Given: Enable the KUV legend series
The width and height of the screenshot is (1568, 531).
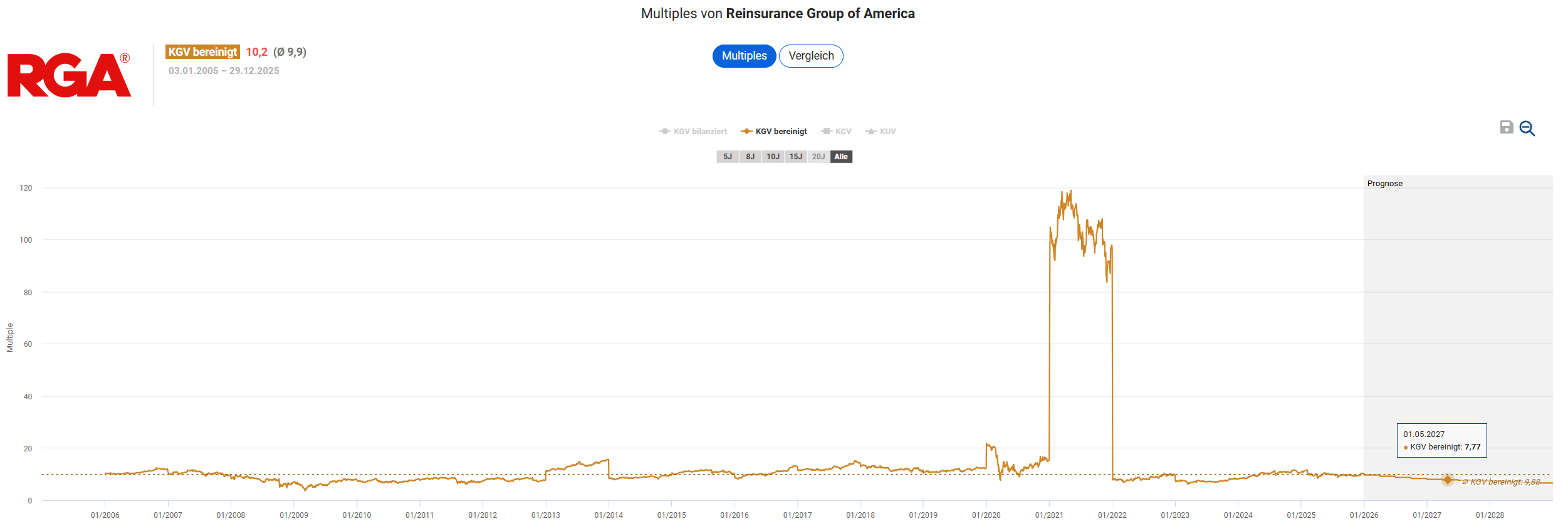Looking at the screenshot, I should click(x=881, y=132).
